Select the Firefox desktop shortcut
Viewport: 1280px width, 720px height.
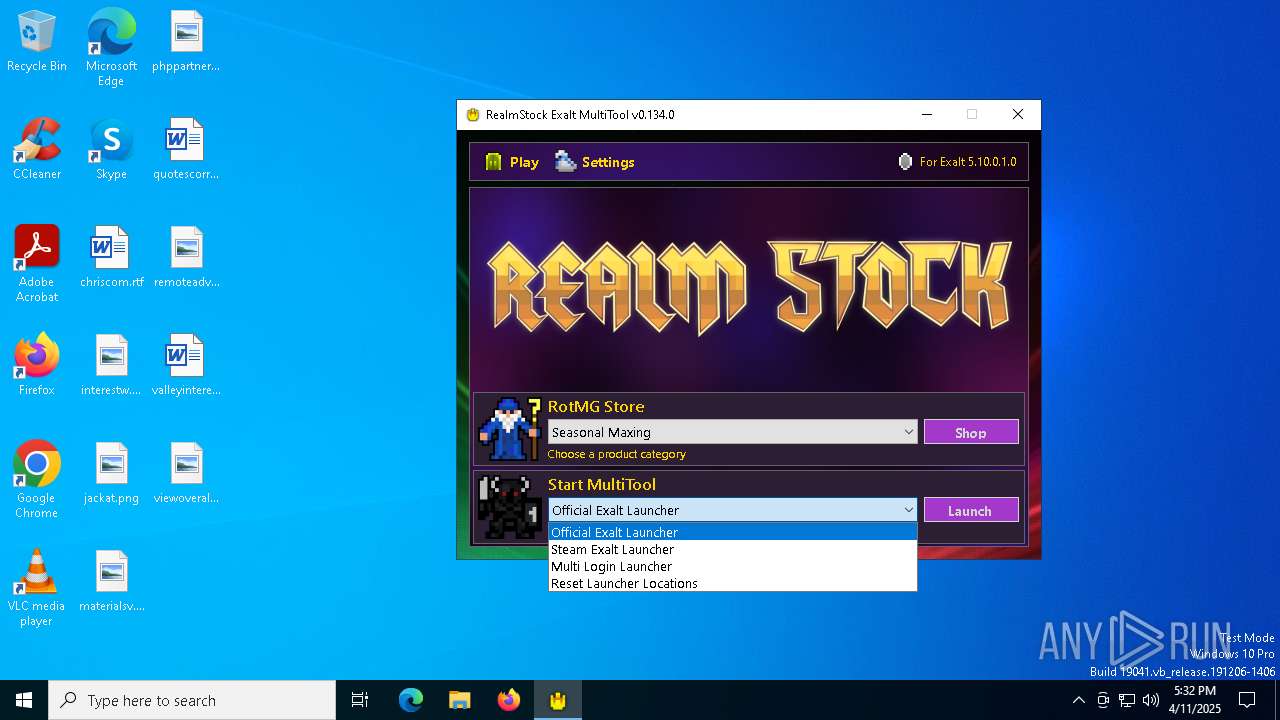click(x=37, y=365)
